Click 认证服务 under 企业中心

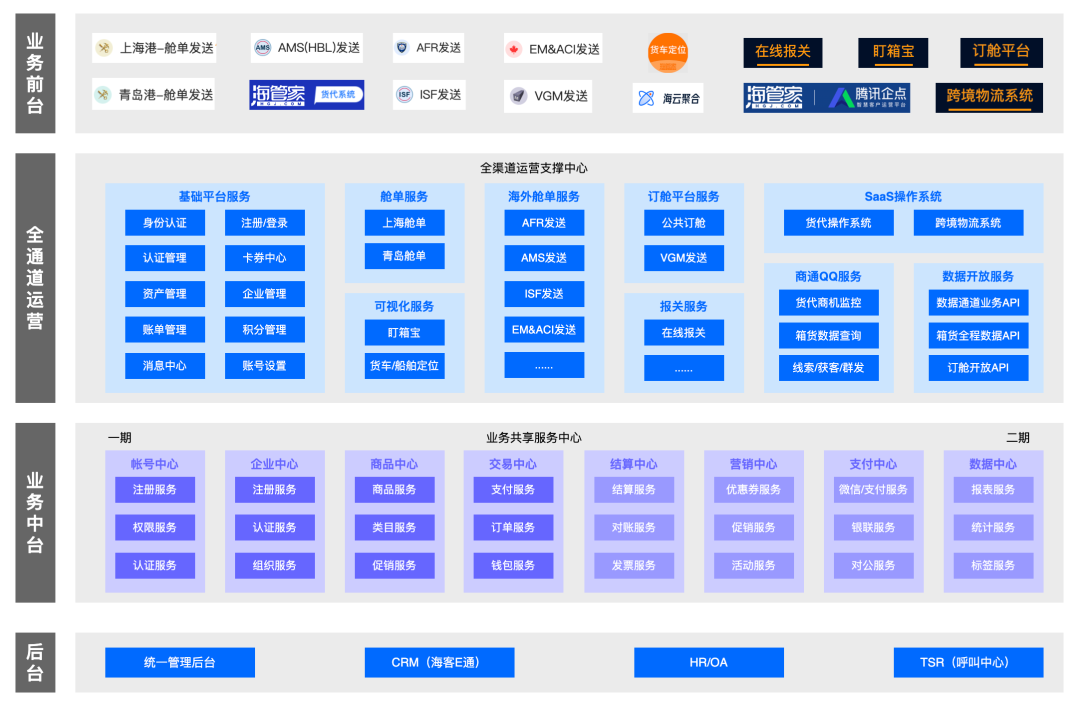click(x=275, y=528)
